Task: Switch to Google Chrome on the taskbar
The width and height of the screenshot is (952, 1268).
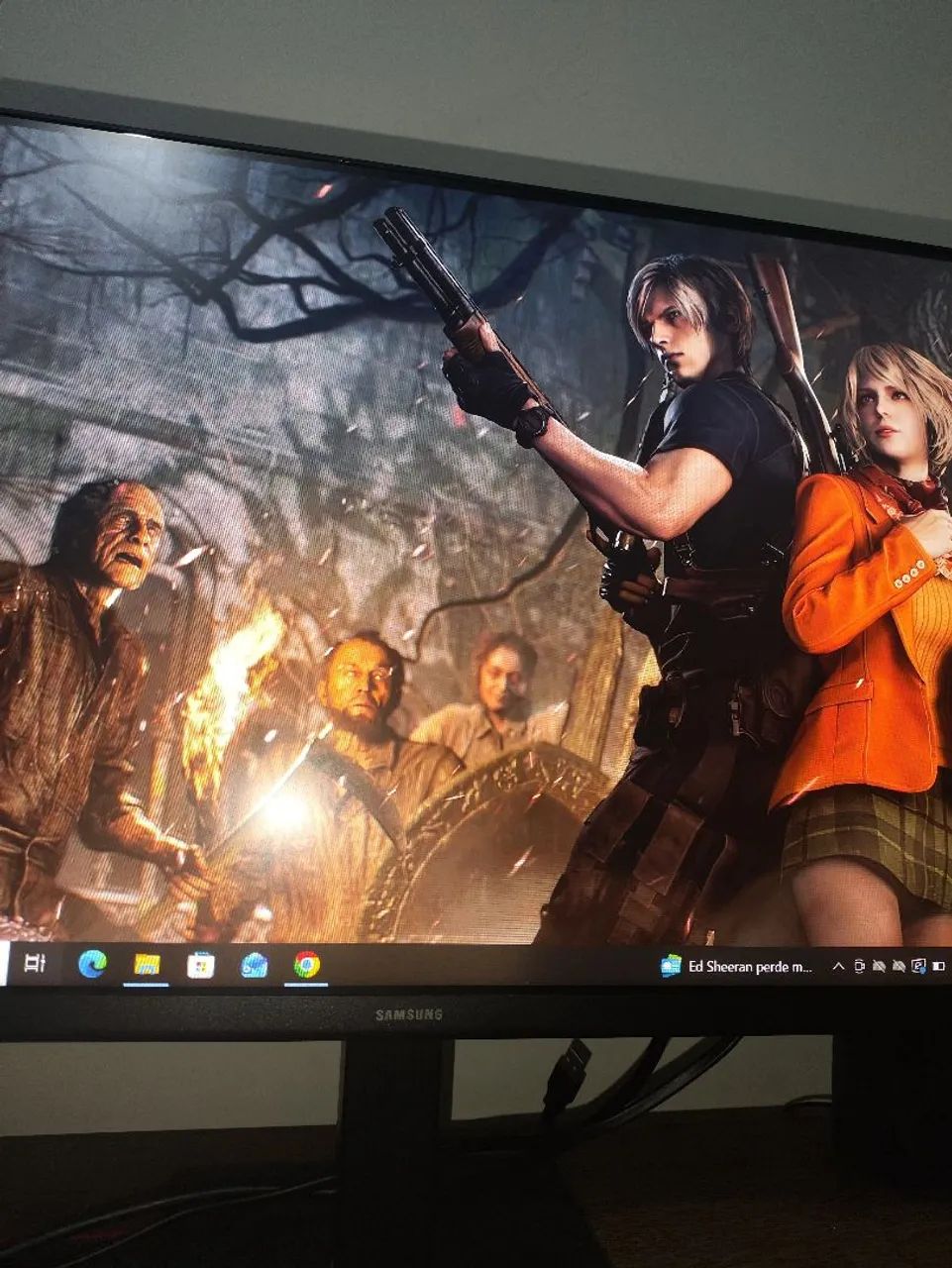Action: coord(307,965)
